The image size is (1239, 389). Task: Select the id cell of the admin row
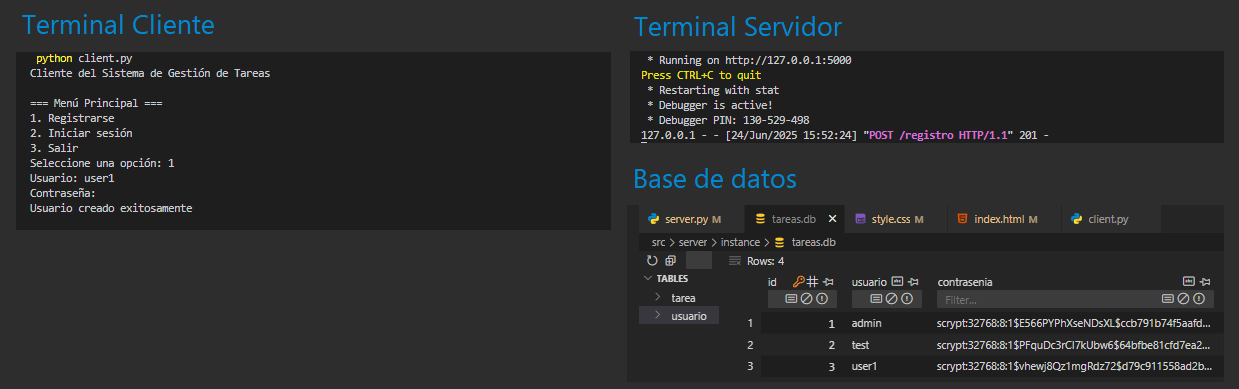coord(802,323)
